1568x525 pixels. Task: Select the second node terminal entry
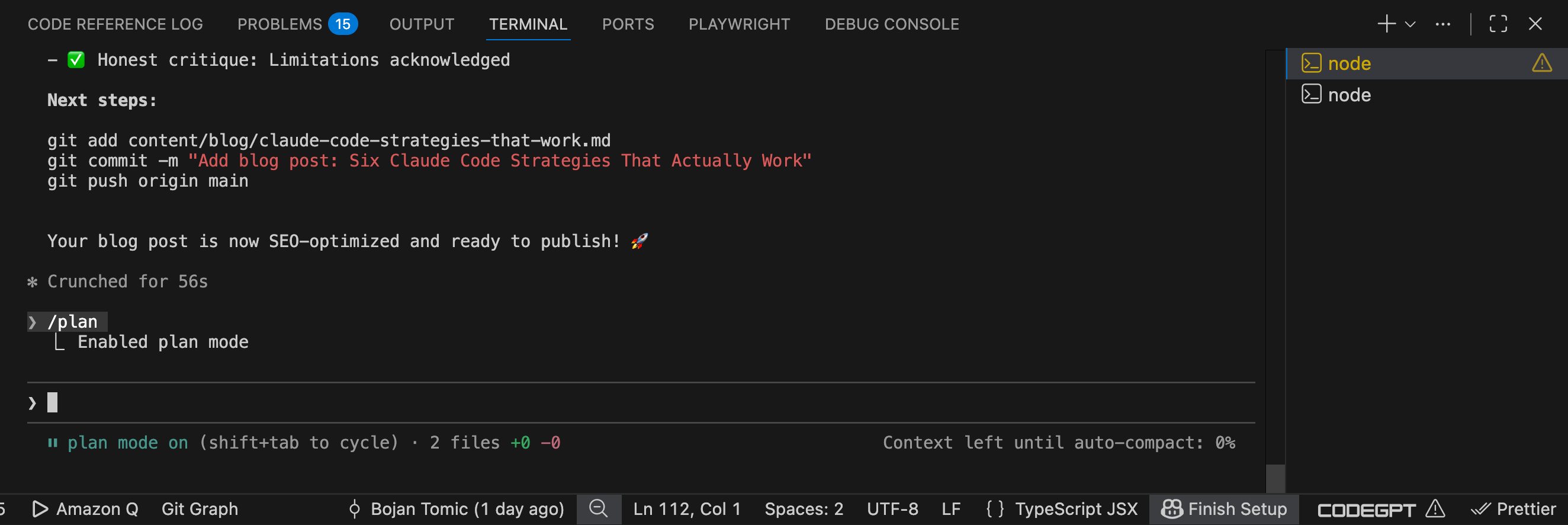tap(1349, 95)
